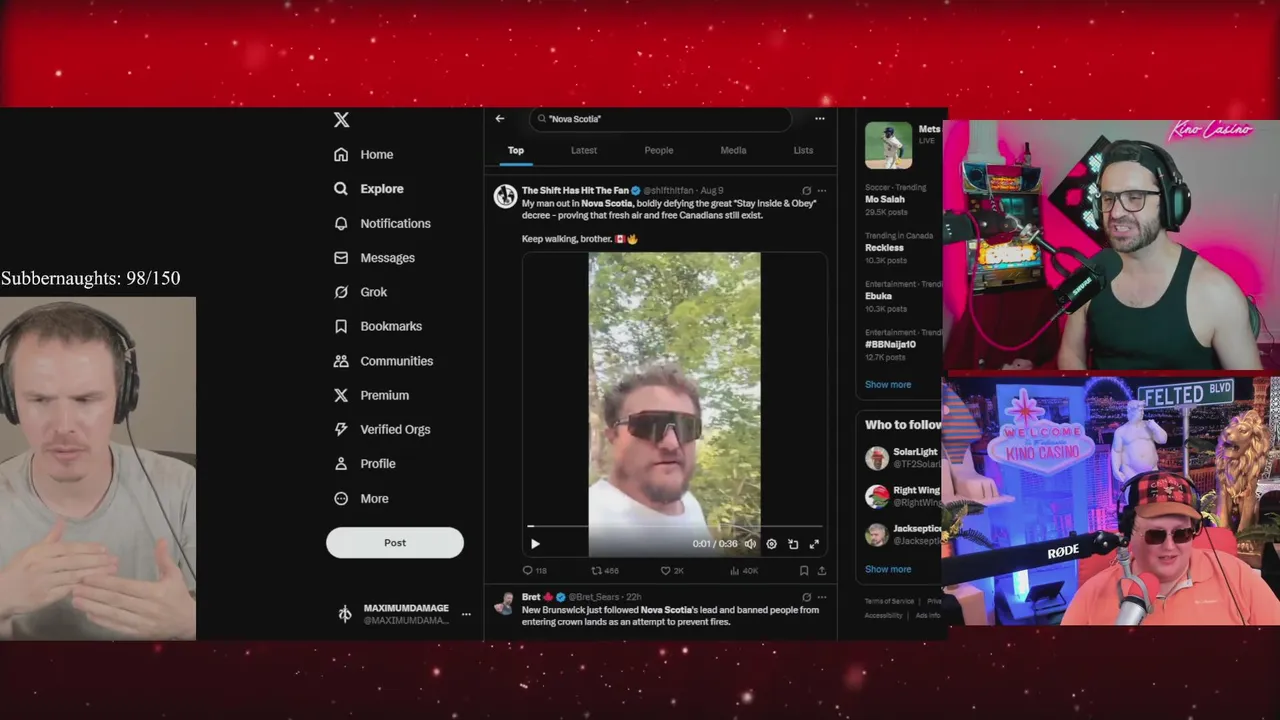This screenshot has height=720, width=1280.
Task: View the 40K post views analytics
Action: [744, 571]
